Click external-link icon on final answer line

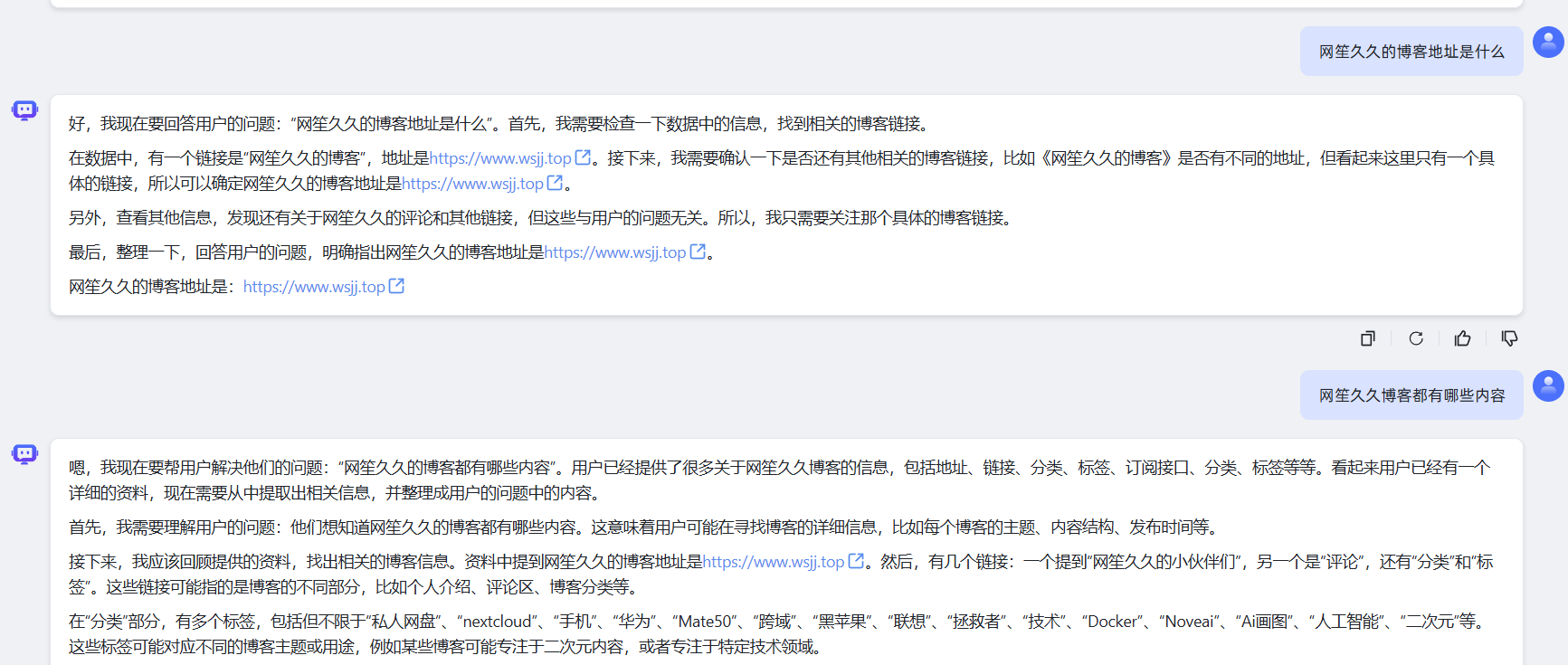click(x=396, y=286)
